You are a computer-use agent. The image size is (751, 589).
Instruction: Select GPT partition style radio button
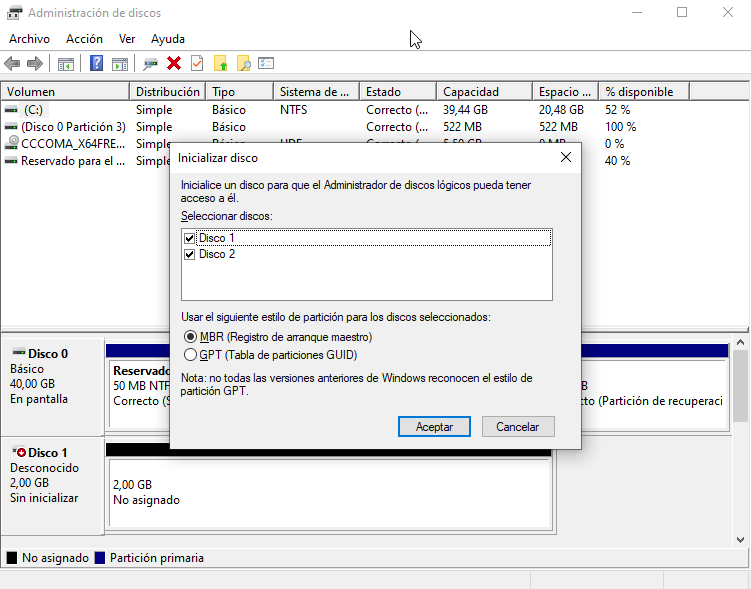[191, 355]
